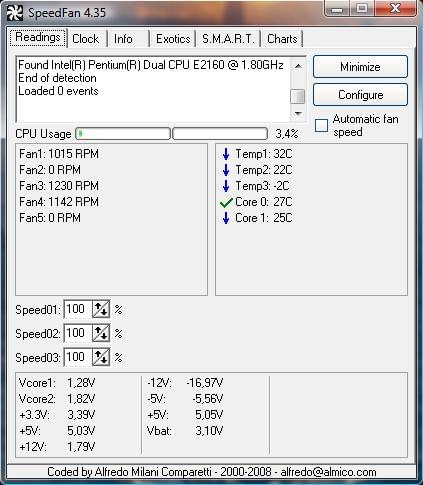The width and height of the screenshot is (423, 485).
Task: Click the 'Fan1: 1015 RPM' reading
Action: tap(59, 154)
